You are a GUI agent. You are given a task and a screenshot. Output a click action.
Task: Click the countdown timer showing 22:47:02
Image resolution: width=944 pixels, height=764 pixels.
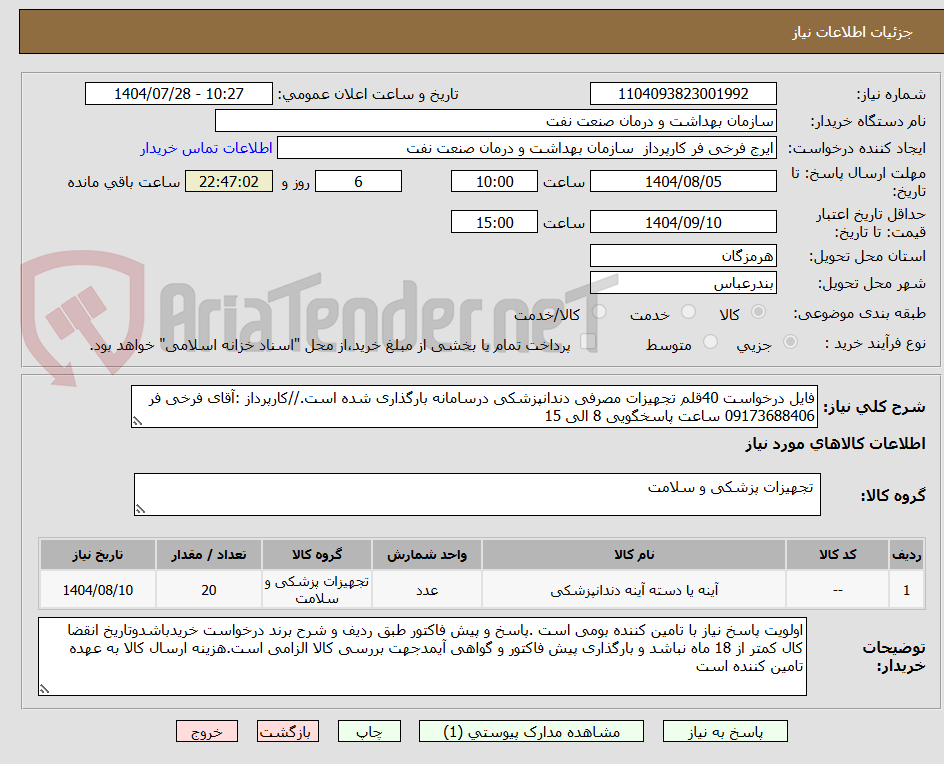pyautogui.click(x=229, y=181)
